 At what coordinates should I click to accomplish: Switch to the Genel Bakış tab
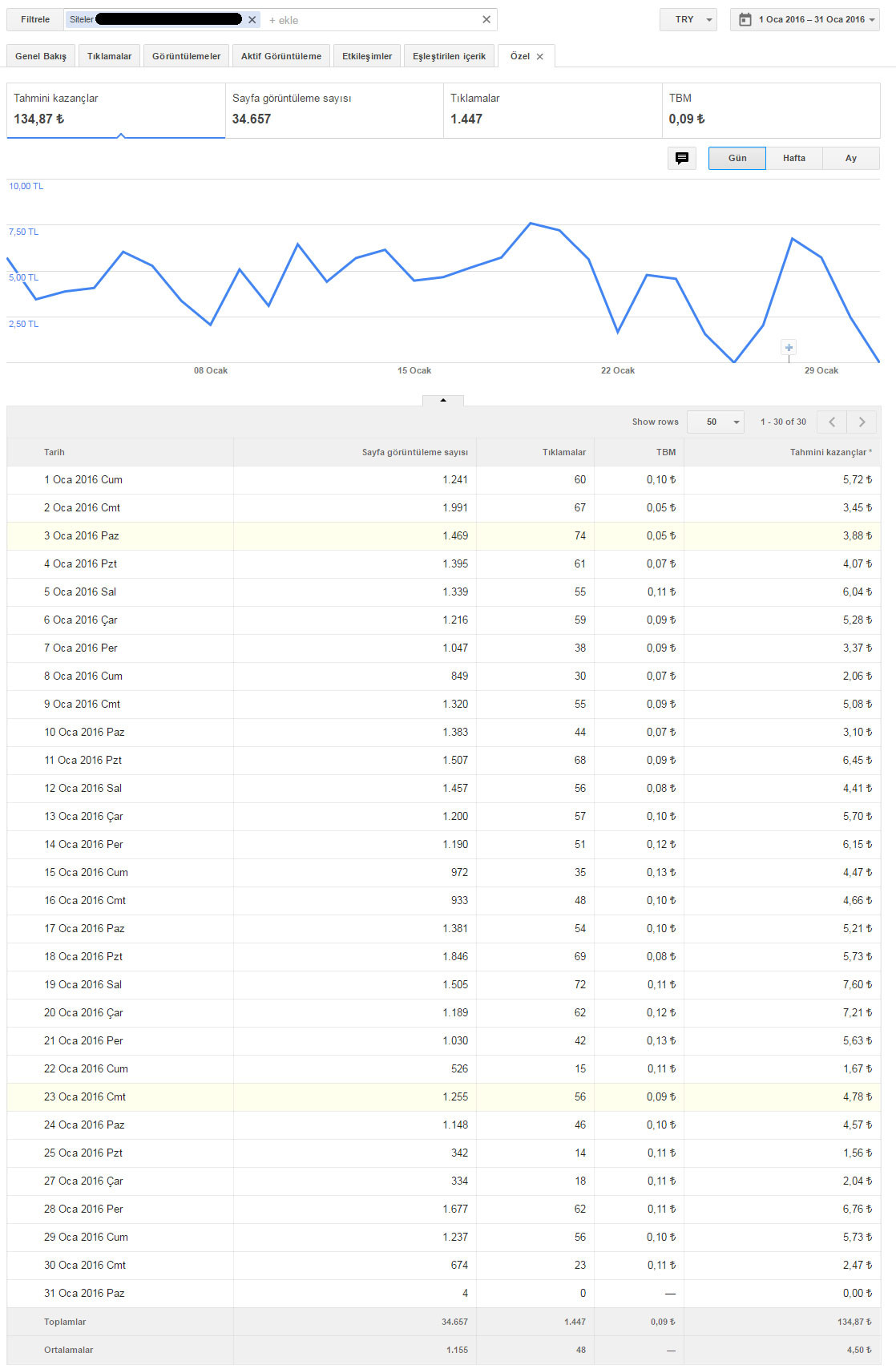41,56
